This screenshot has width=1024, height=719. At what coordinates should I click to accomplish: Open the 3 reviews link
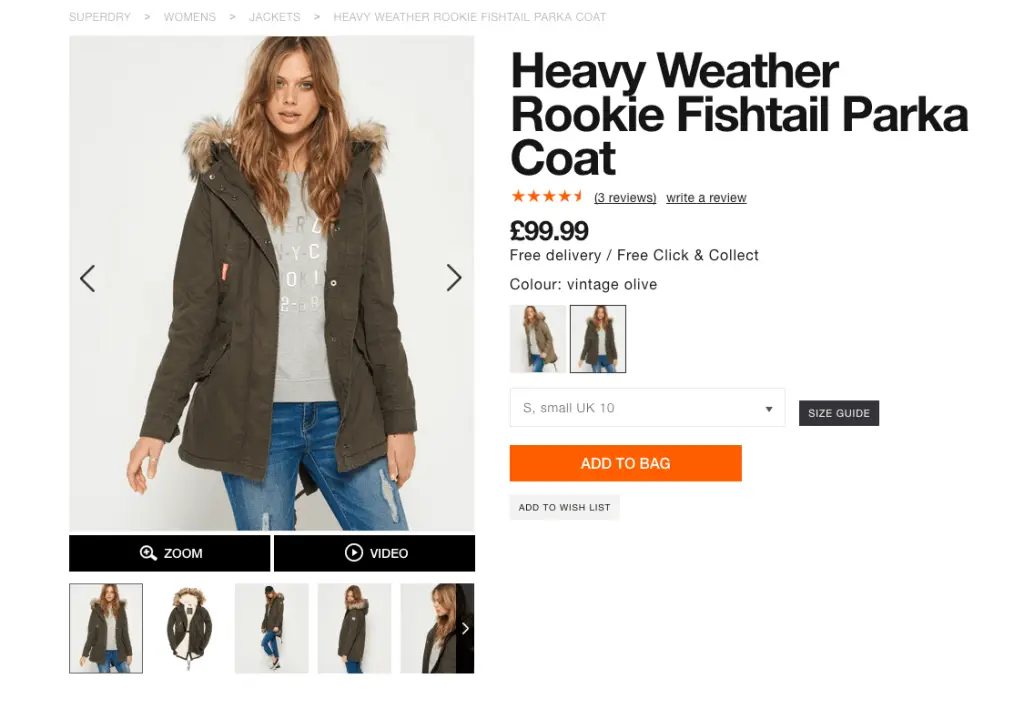coord(625,197)
